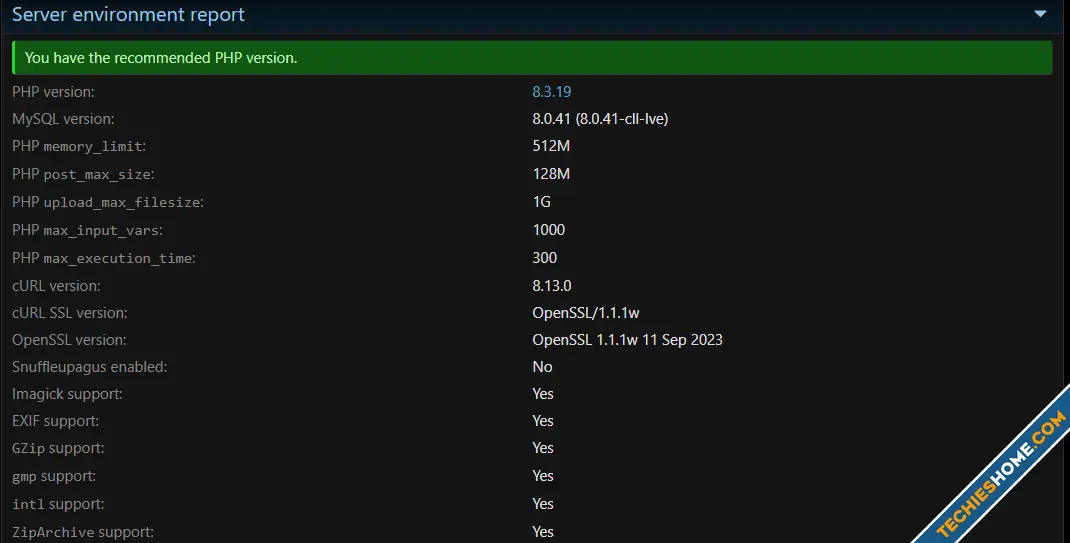
Task: Select the 1G upload filesize value
Action: (541, 202)
